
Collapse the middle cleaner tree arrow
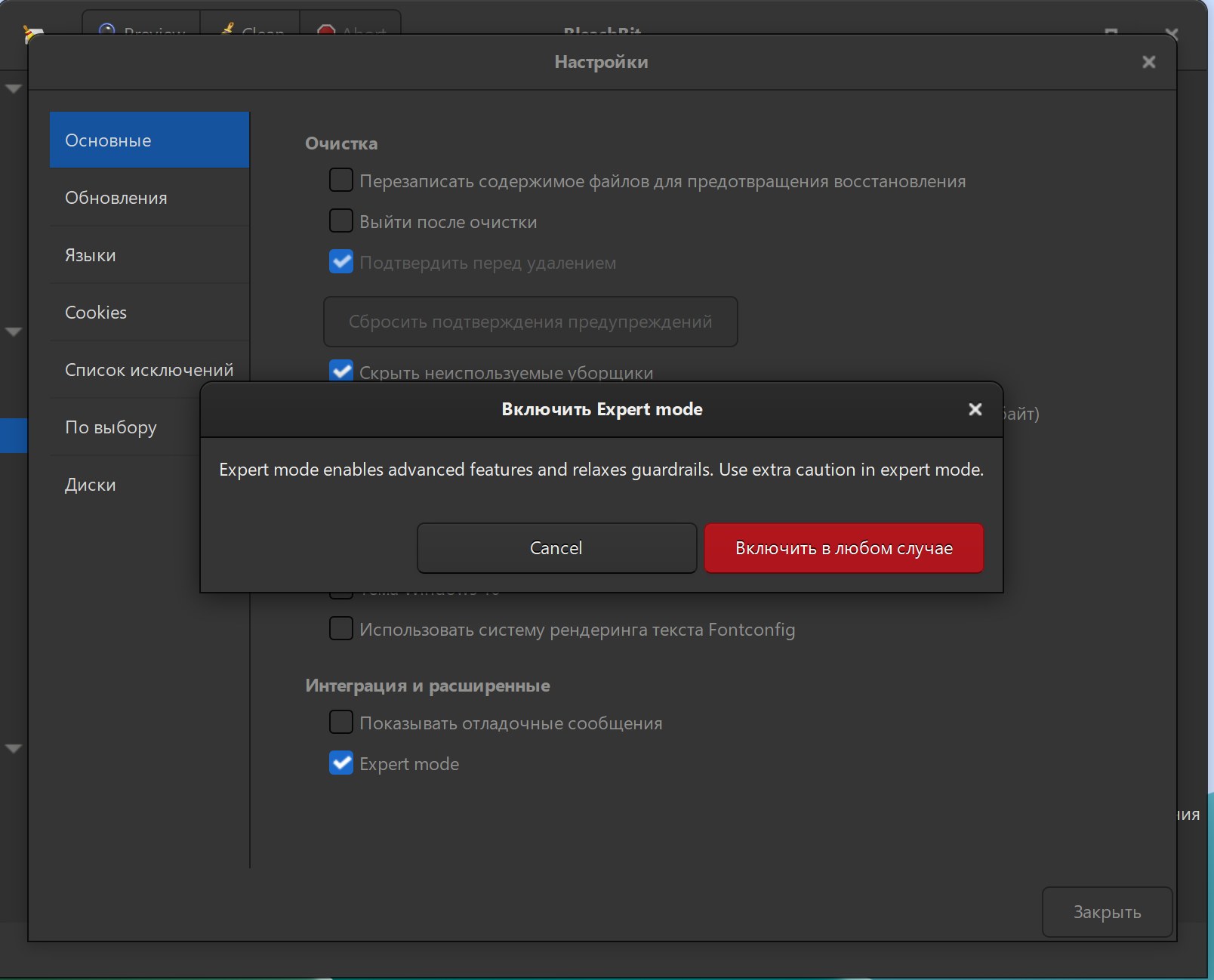[13, 331]
